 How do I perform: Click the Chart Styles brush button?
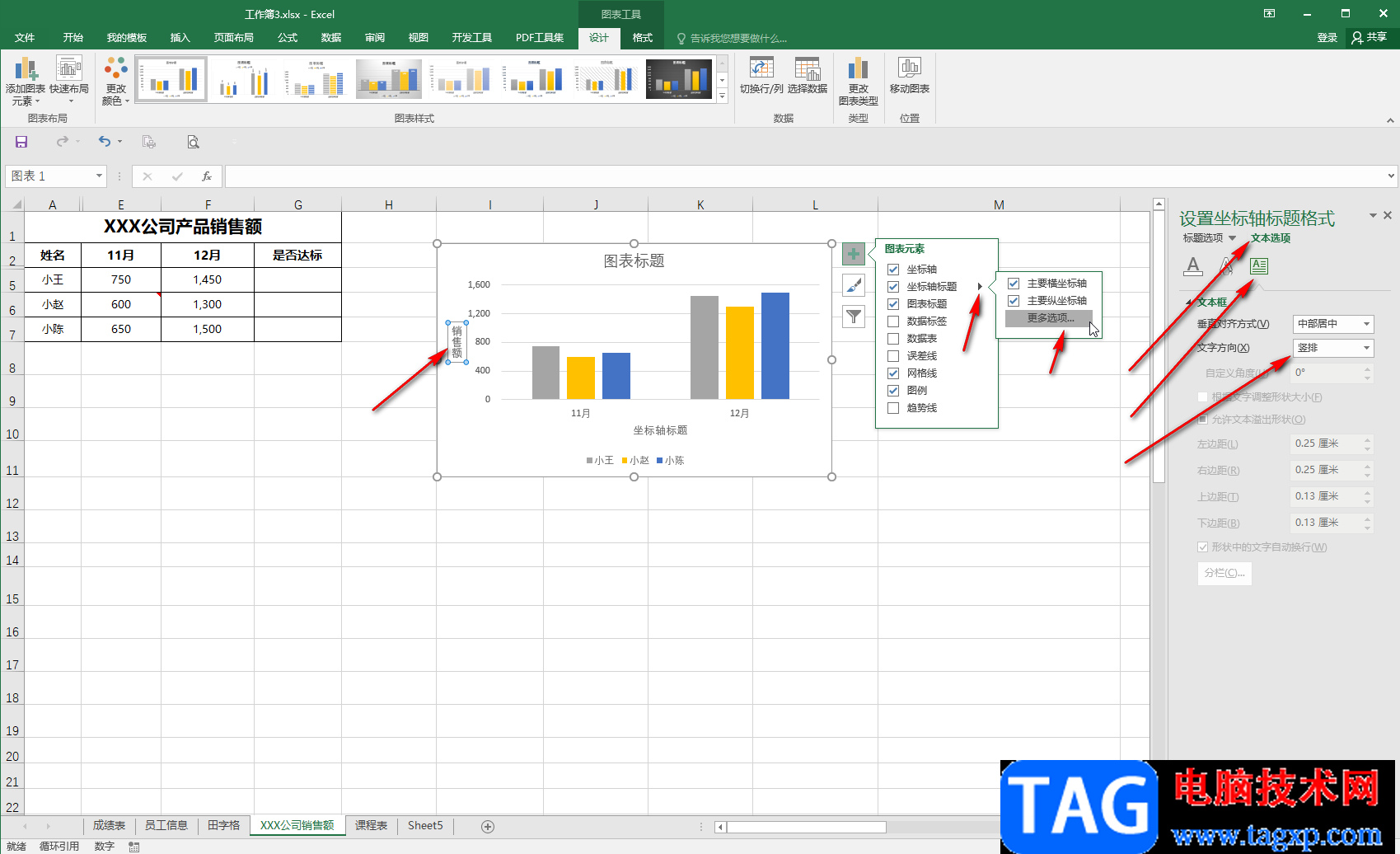(854, 285)
